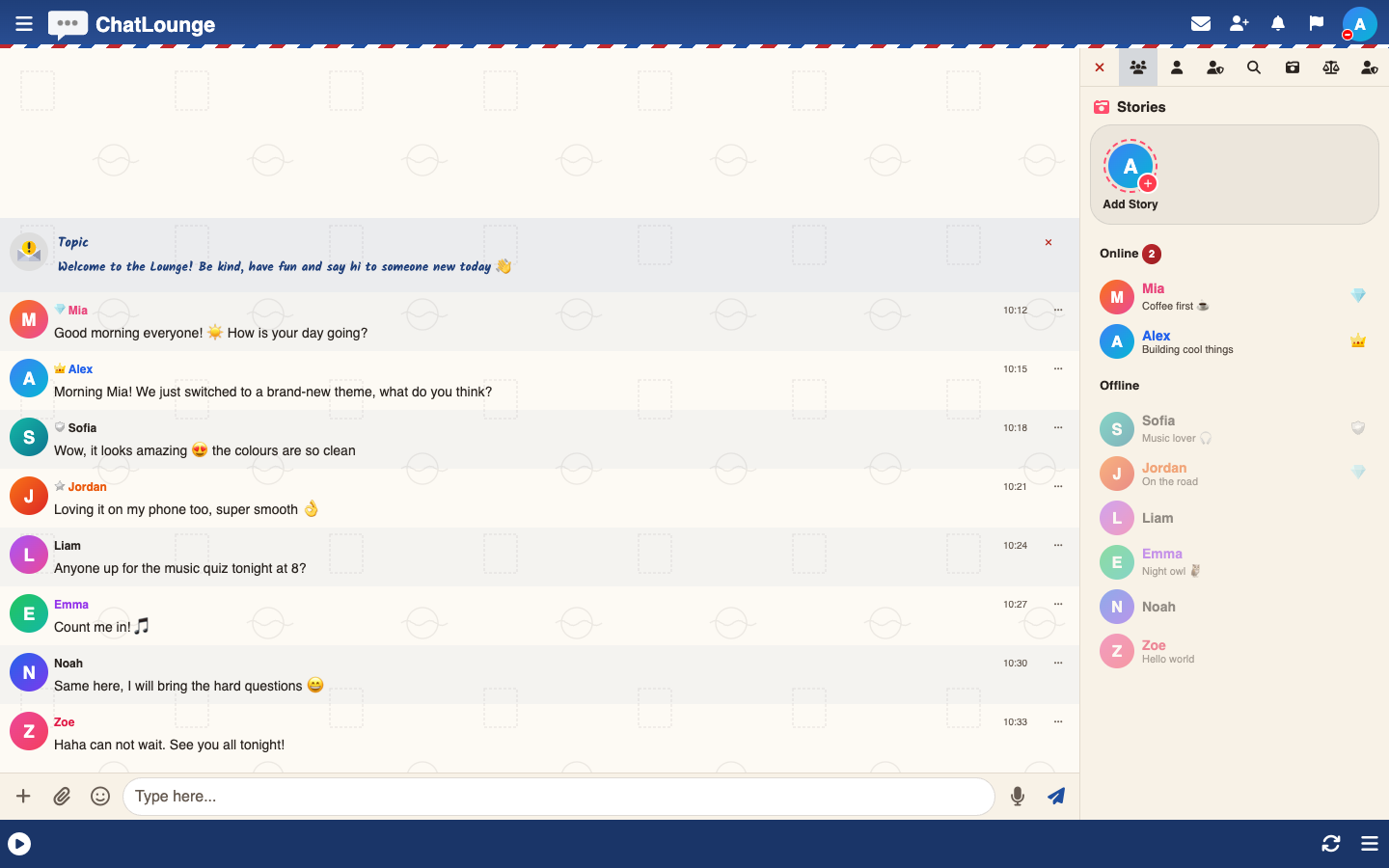Start voice recording with microphone icon
Screen dimensions: 1389x868
tap(1018, 796)
